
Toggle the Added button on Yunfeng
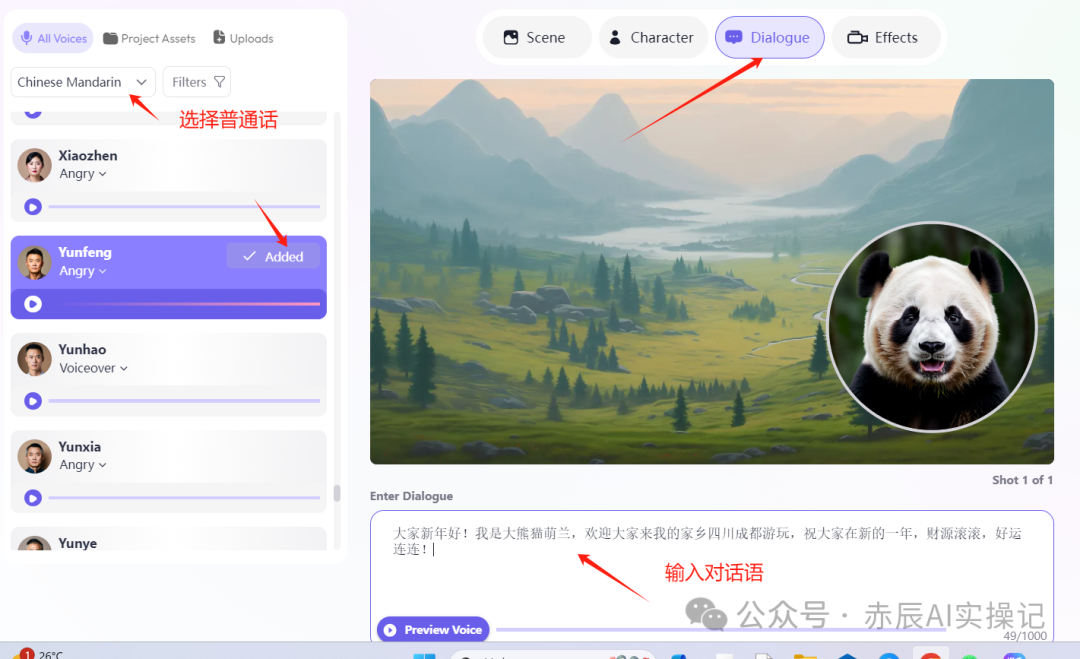coord(273,256)
